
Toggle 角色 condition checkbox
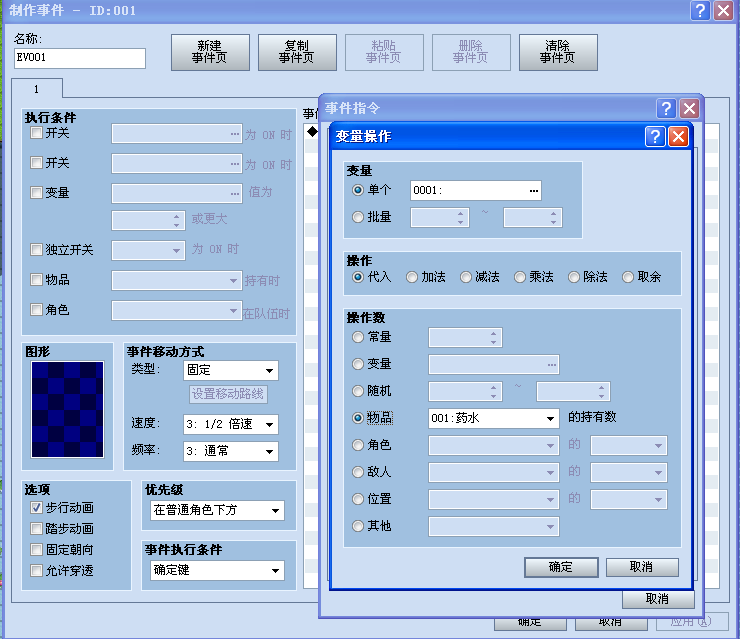[x=36, y=310]
